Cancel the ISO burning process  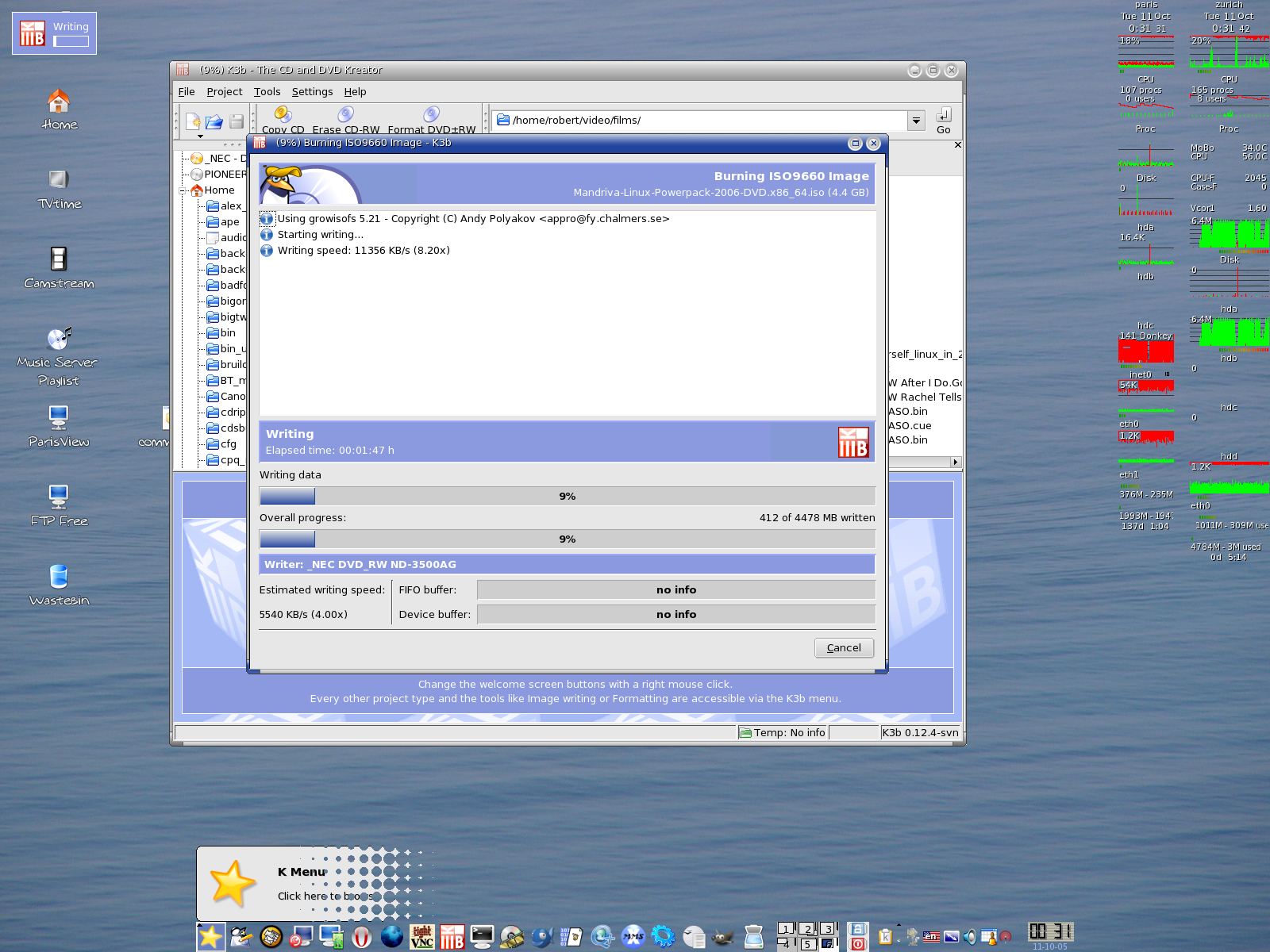(x=844, y=648)
